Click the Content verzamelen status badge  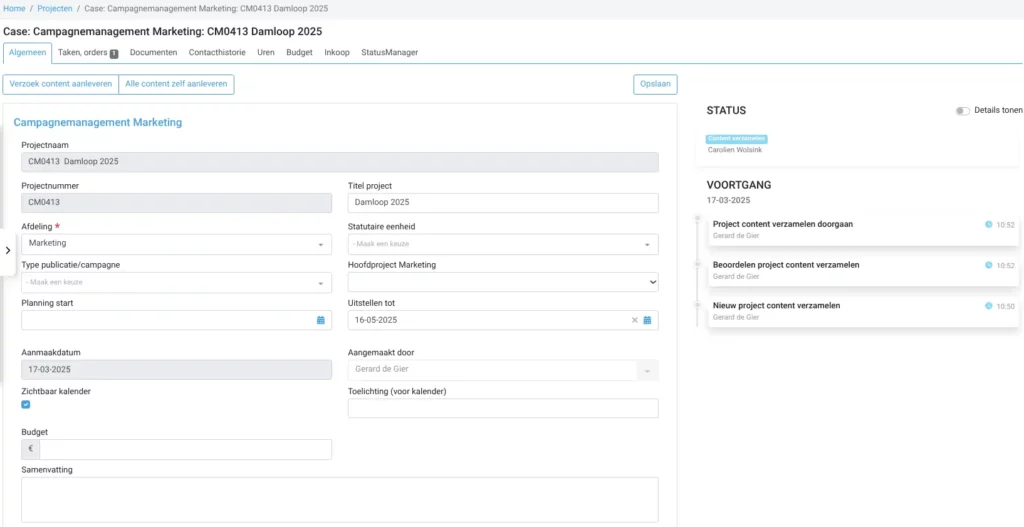point(736,139)
